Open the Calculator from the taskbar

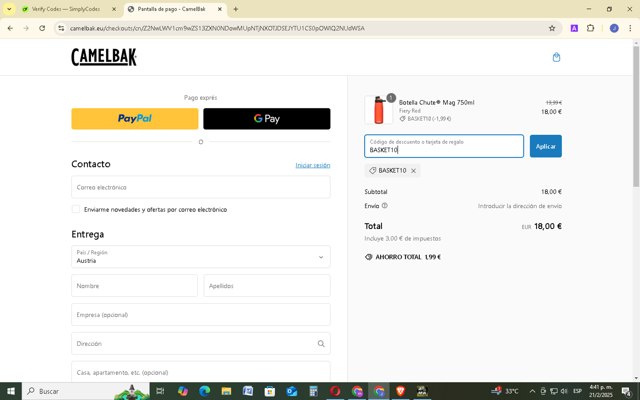(313, 391)
